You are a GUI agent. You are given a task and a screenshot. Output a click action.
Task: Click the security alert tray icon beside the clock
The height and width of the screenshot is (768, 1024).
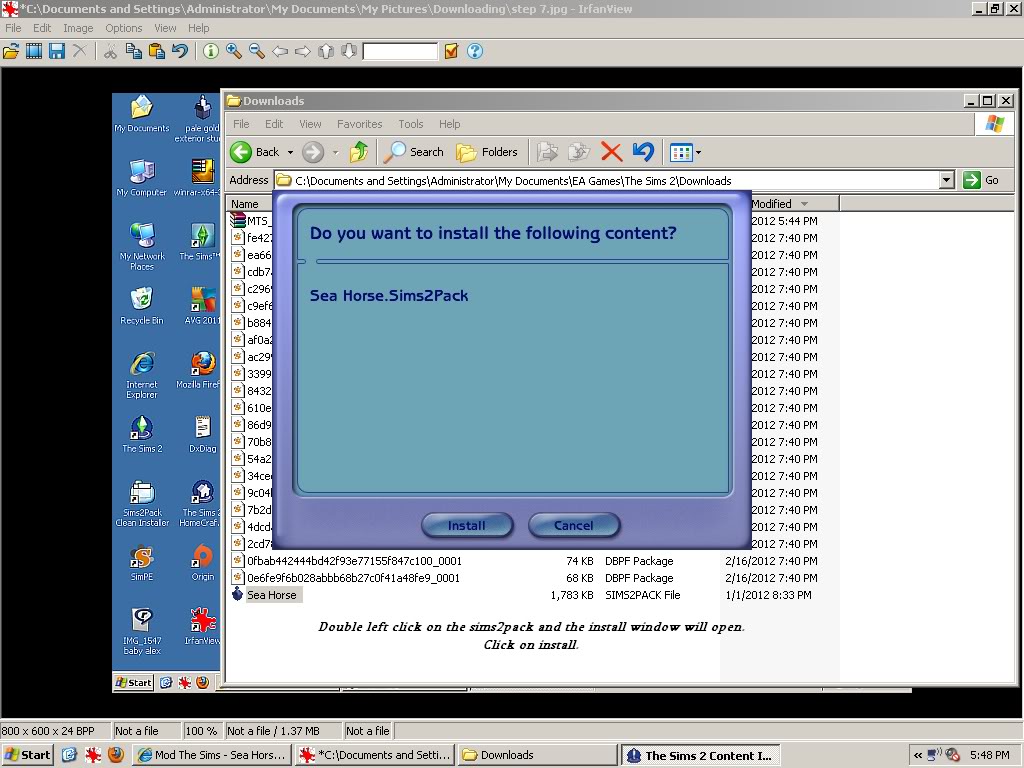952,755
